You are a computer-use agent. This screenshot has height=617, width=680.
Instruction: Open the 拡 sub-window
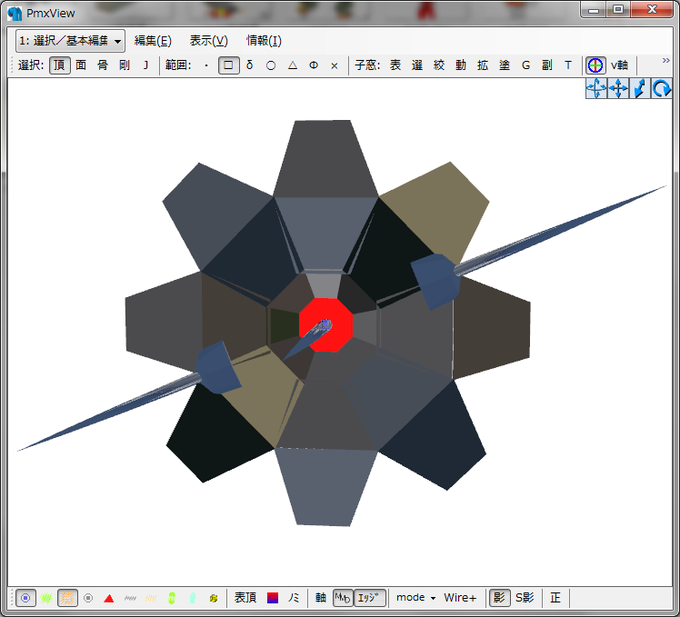coord(482,65)
